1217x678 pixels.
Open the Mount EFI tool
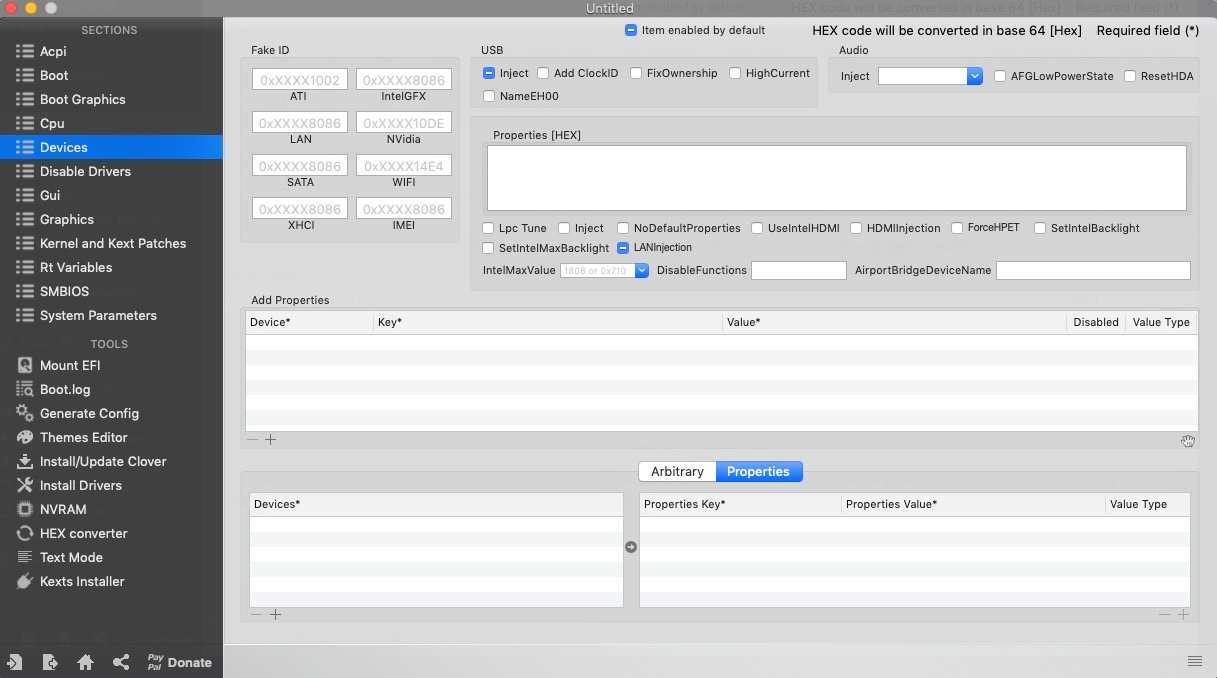70,365
